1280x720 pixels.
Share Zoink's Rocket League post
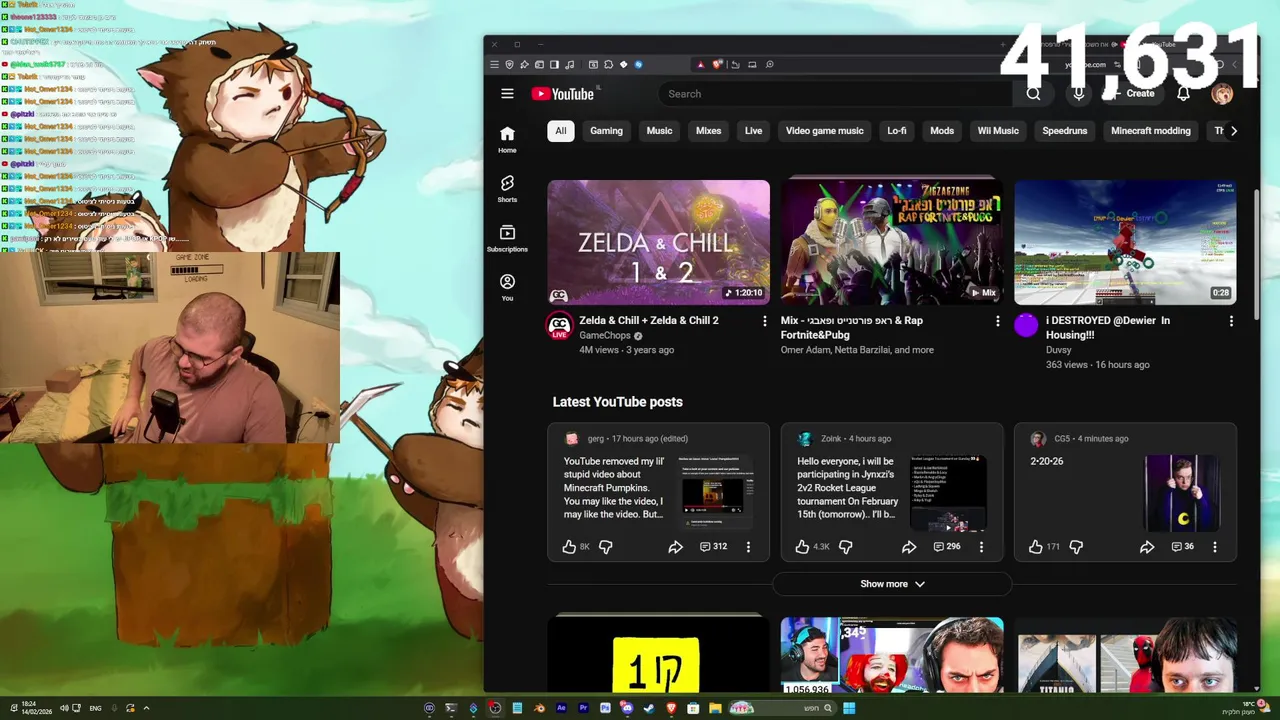(x=908, y=547)
